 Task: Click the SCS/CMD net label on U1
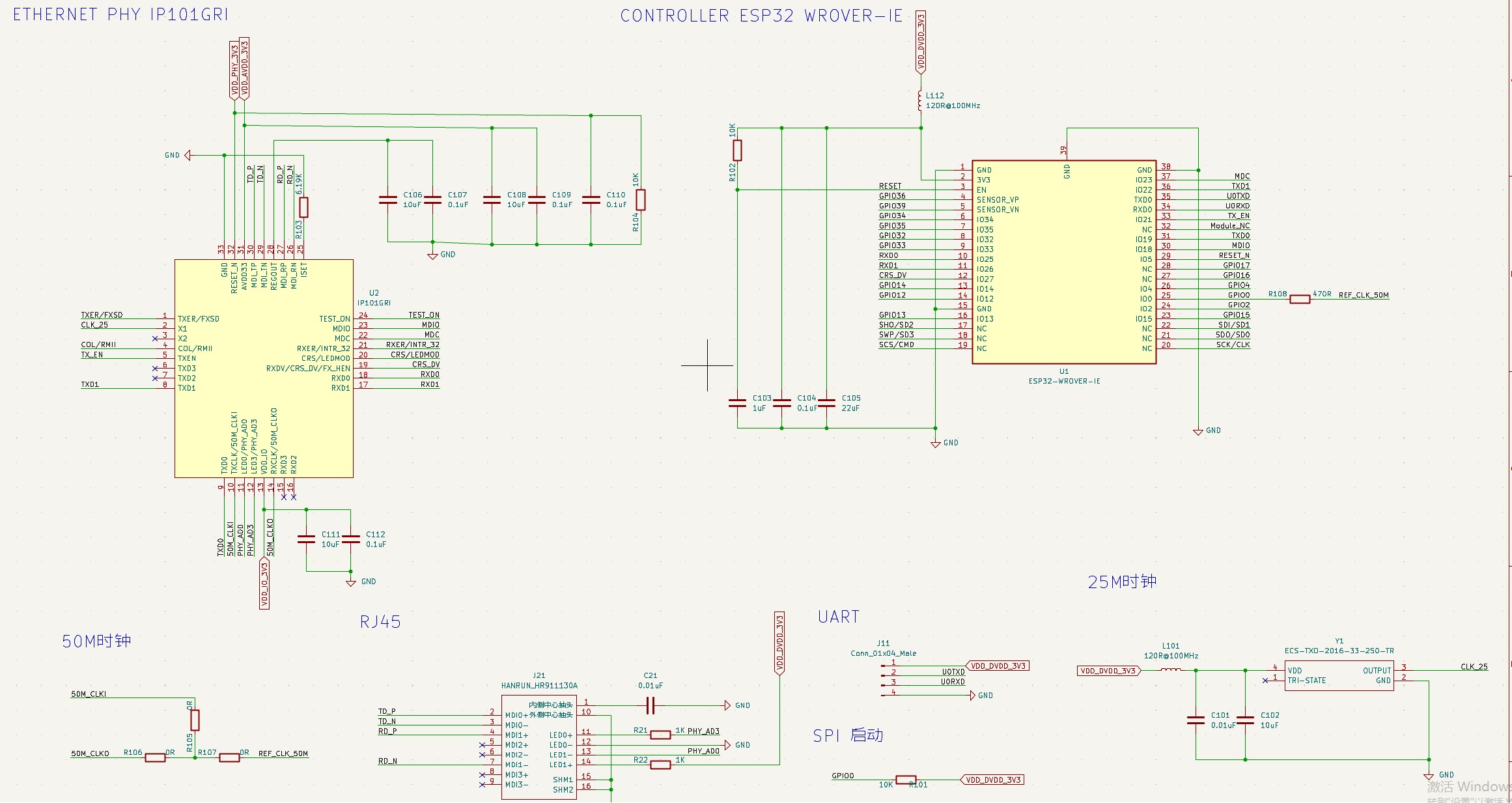[x=897, y=345]
